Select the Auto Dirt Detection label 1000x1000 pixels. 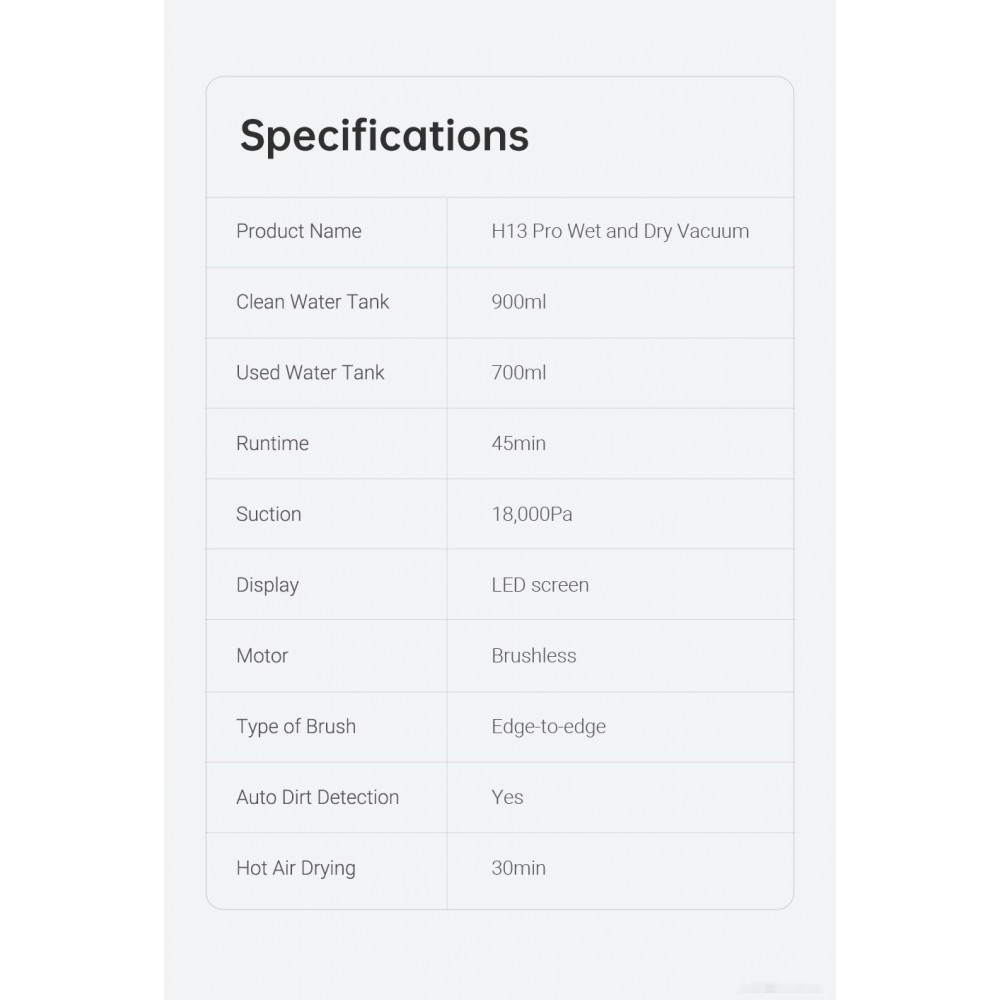[x=318, y=797]
